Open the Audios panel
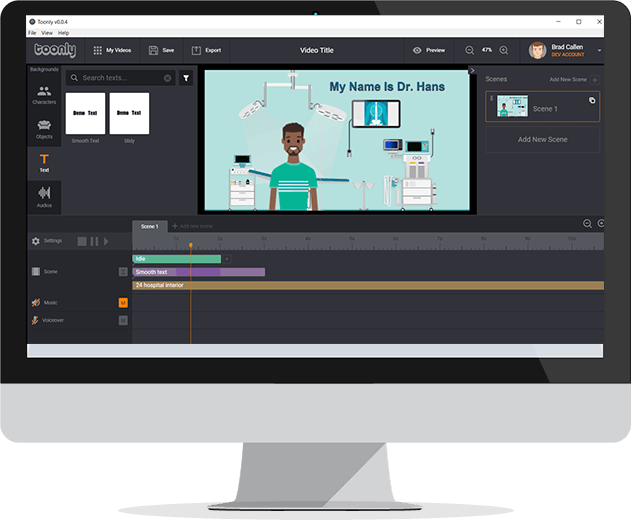 (44, 197)
